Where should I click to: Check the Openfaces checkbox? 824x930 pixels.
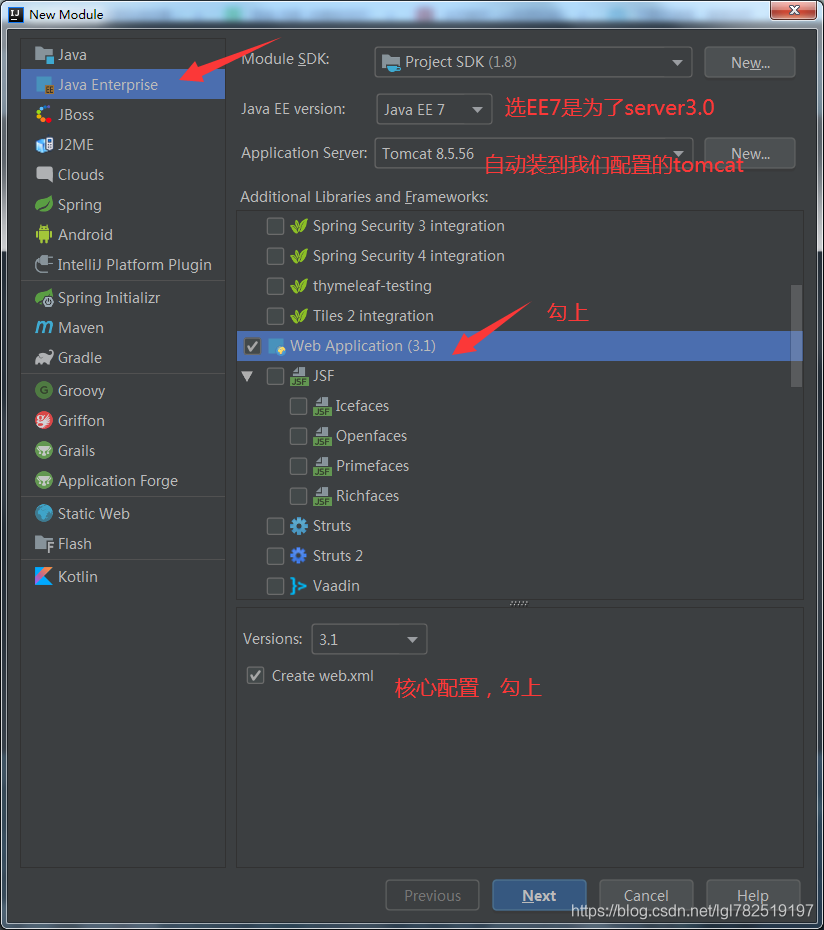298,437
